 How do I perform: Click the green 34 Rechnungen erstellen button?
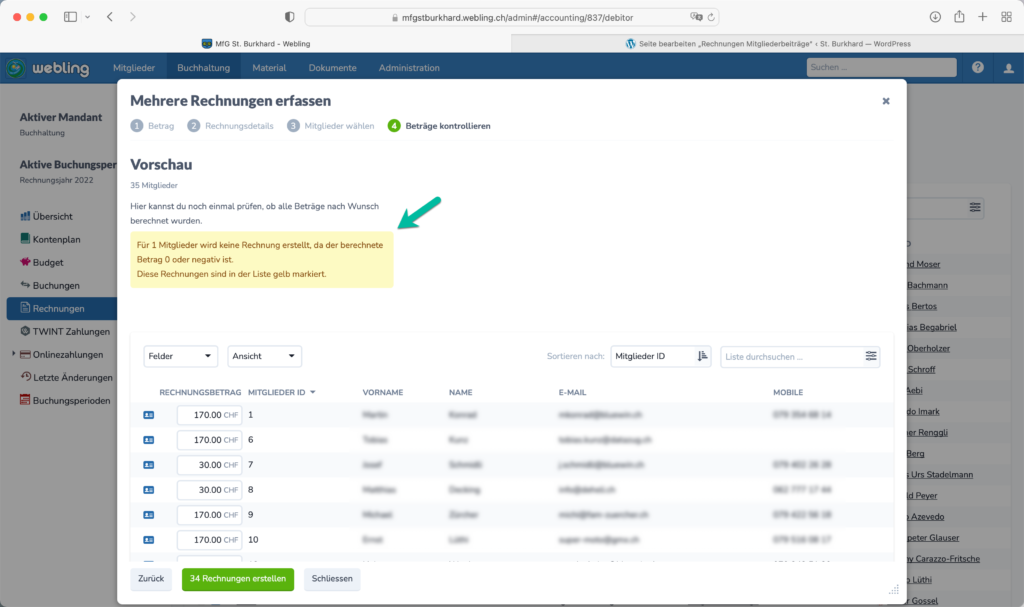click(237, 579)
